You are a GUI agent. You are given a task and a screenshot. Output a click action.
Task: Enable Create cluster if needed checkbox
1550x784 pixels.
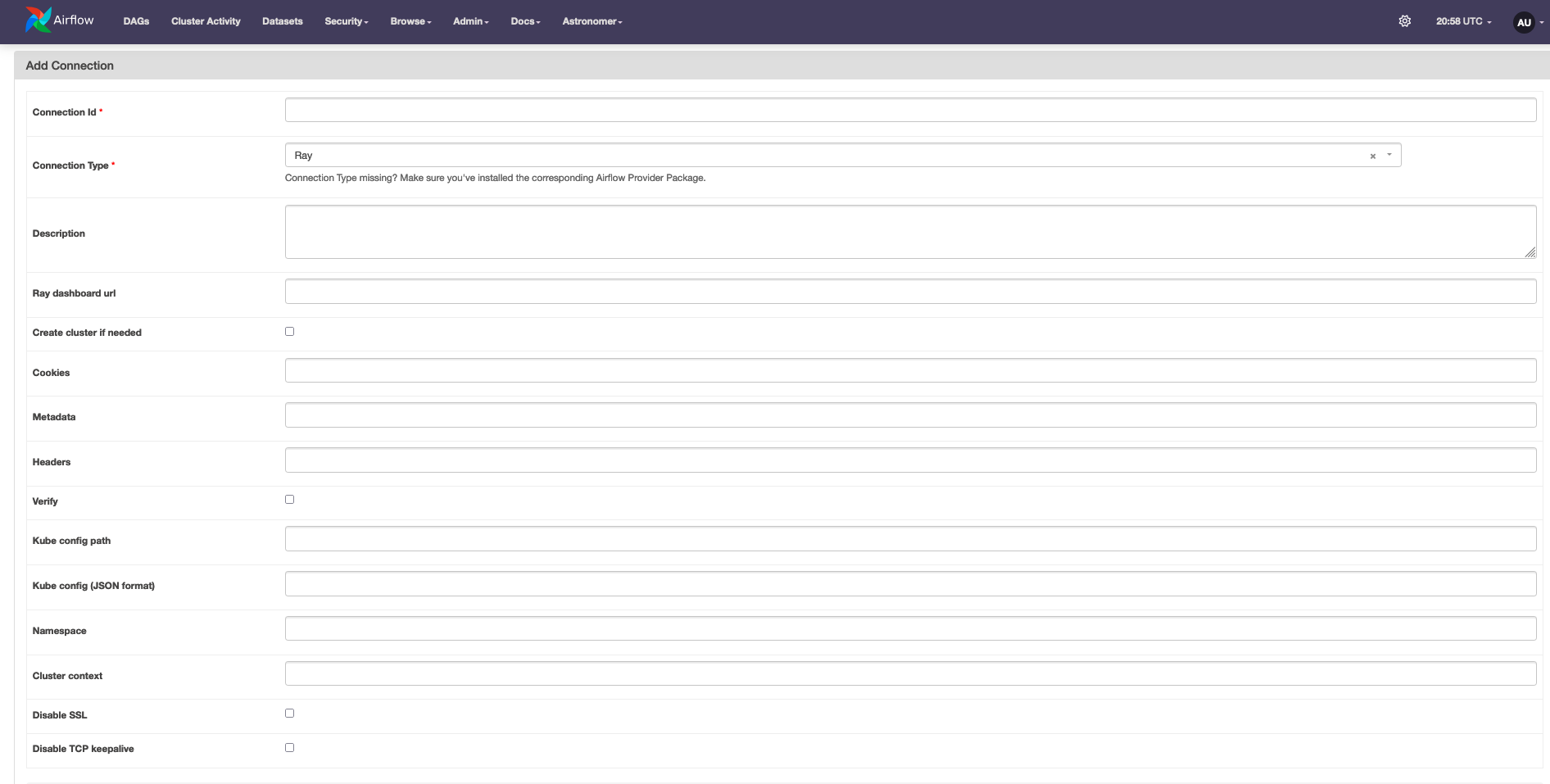(x=289, y=332)
